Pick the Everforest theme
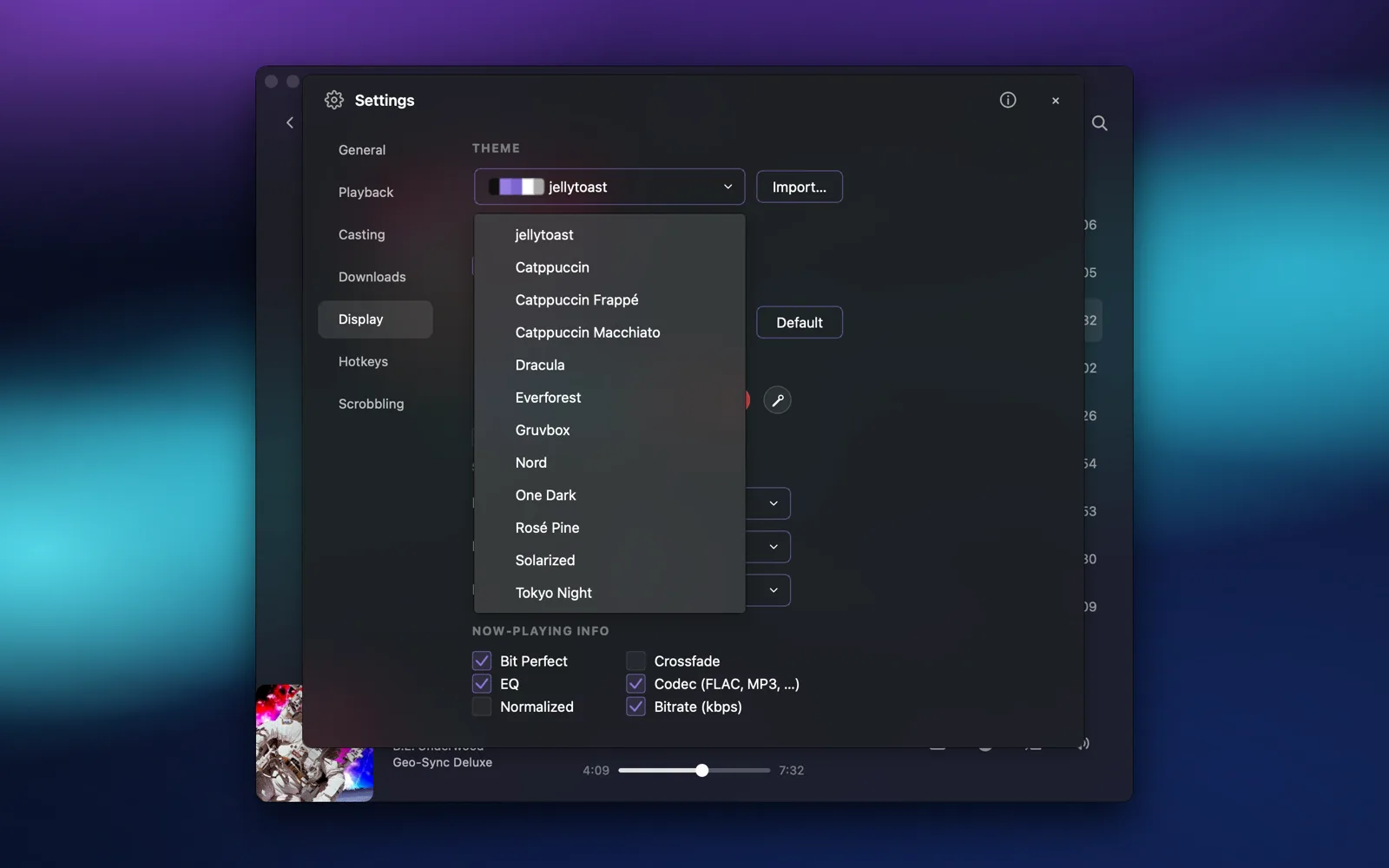Image resolution: width=1389 pixels, height=868 pixels. 609,398
